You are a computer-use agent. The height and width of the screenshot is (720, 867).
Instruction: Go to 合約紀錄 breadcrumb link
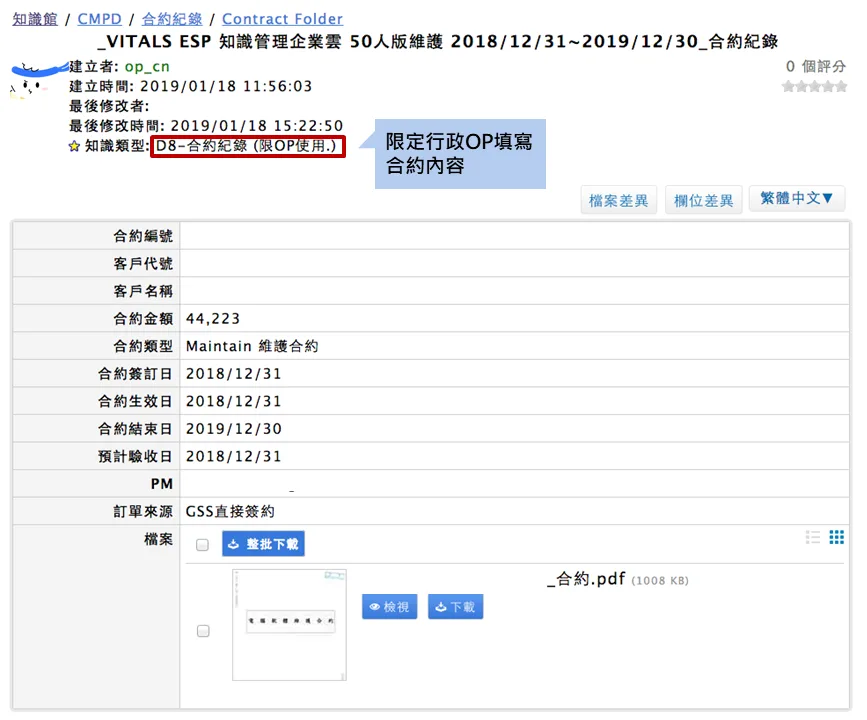tap(172, 19)
